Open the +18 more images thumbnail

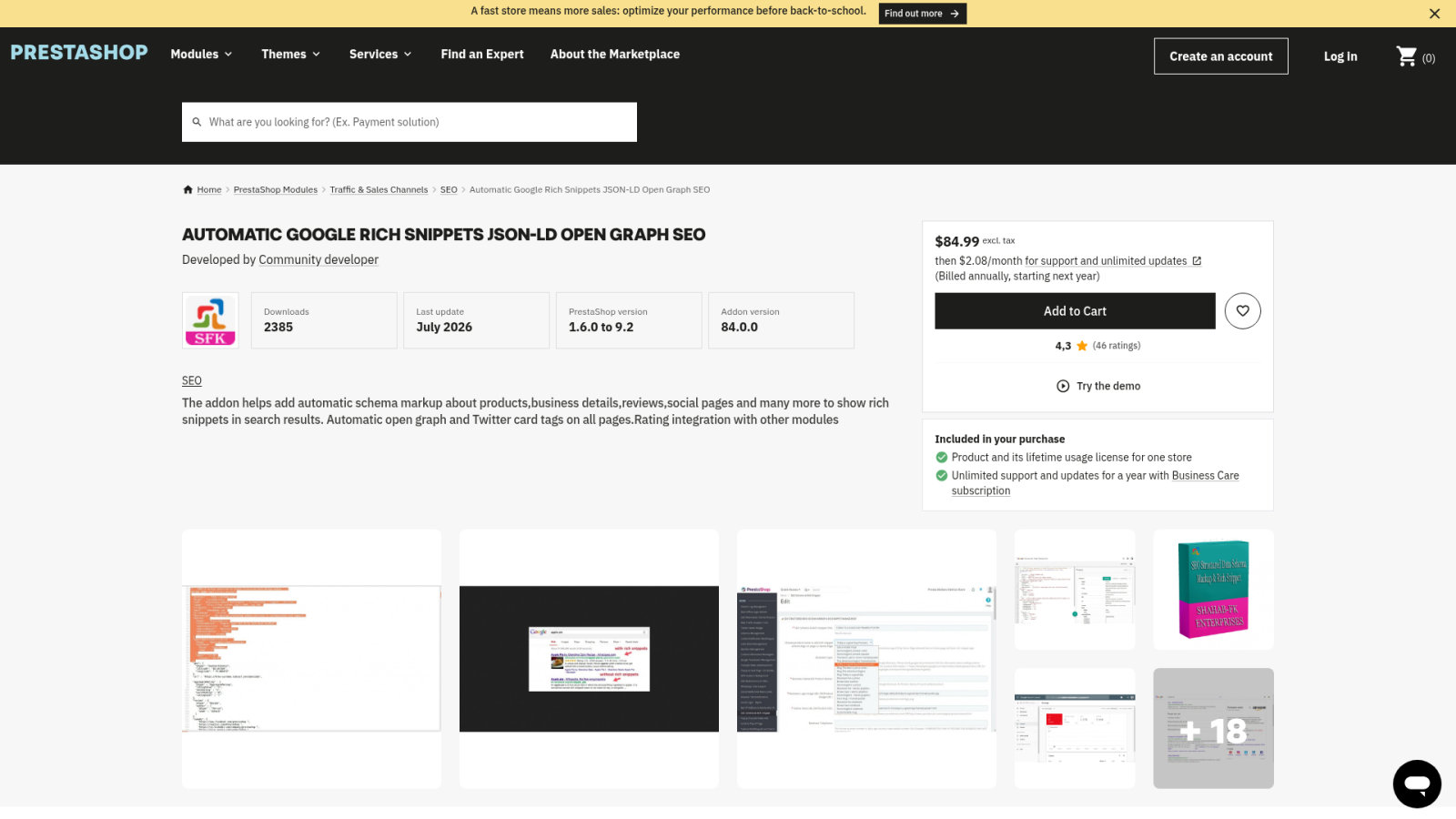point(1213,729)
